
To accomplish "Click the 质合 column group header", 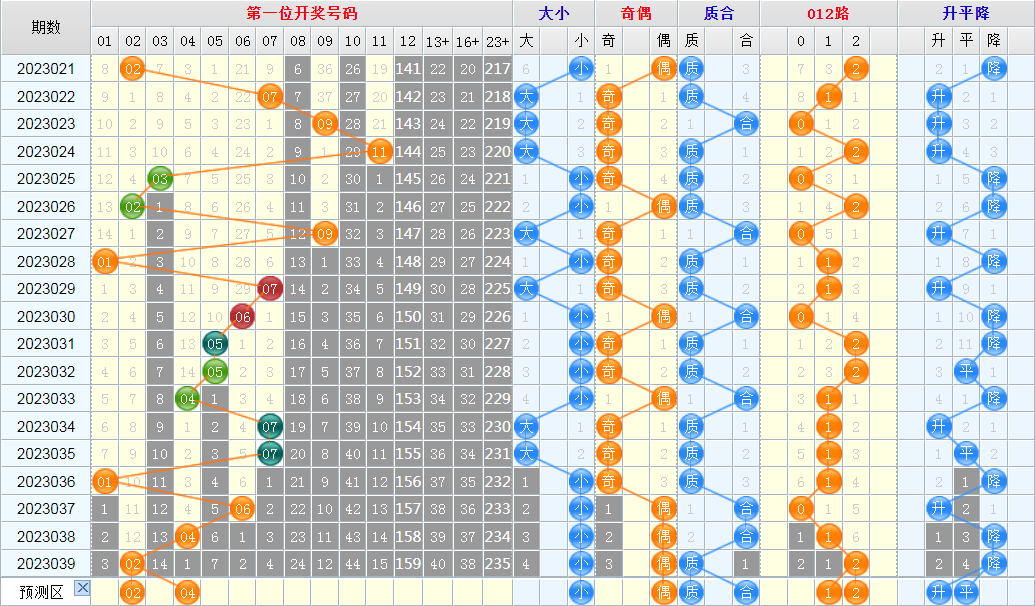I will [719, 13].
